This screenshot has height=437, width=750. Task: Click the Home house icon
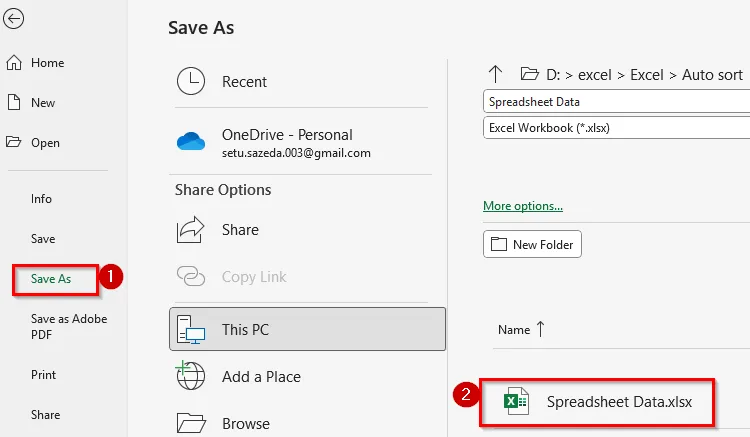point(14,63)
